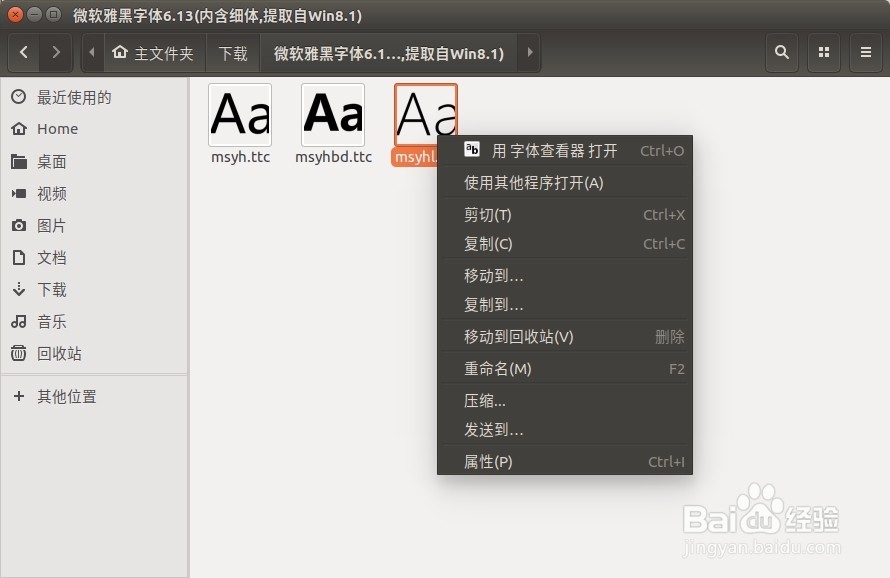The image size is (890, 578).
Task: Click the Home house icon in sidebar
Action: [x=19, y=129]
